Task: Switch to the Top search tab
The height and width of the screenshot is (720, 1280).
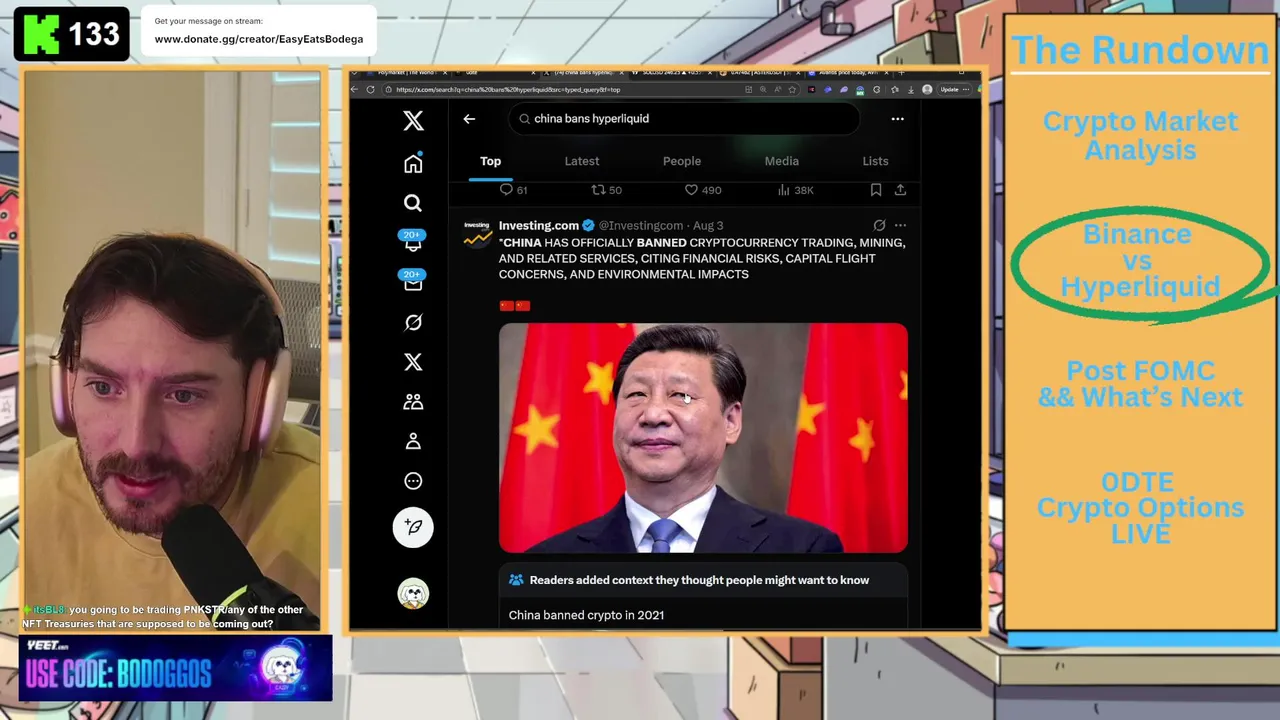Action: point(490,161)
